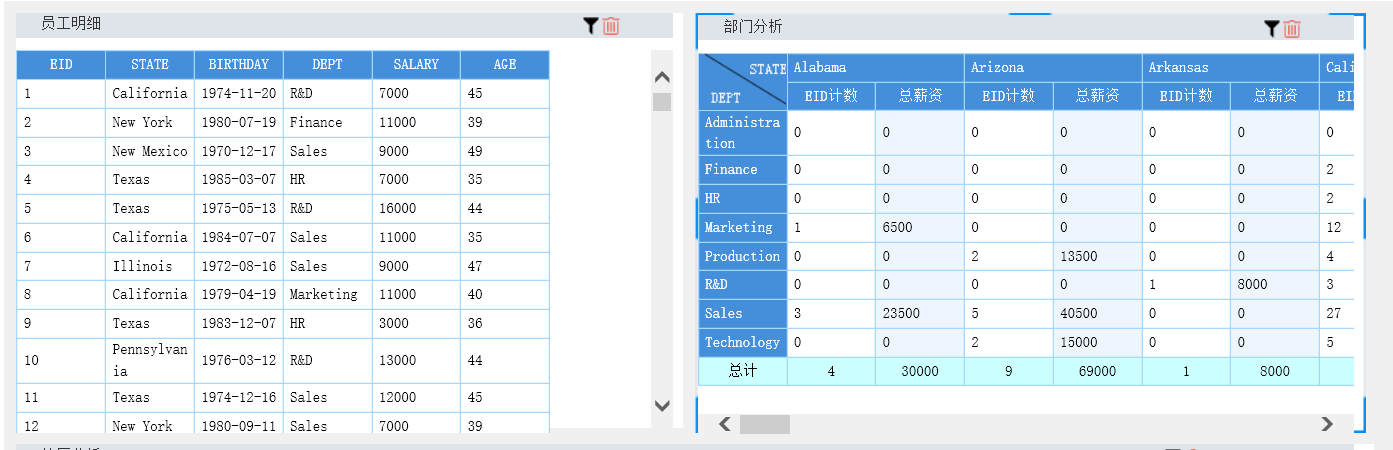The width and height of the screenshot is (1393, 450).
Task: Open the filter in 部门分析 panel
Action: click(x=1271, y=29)
